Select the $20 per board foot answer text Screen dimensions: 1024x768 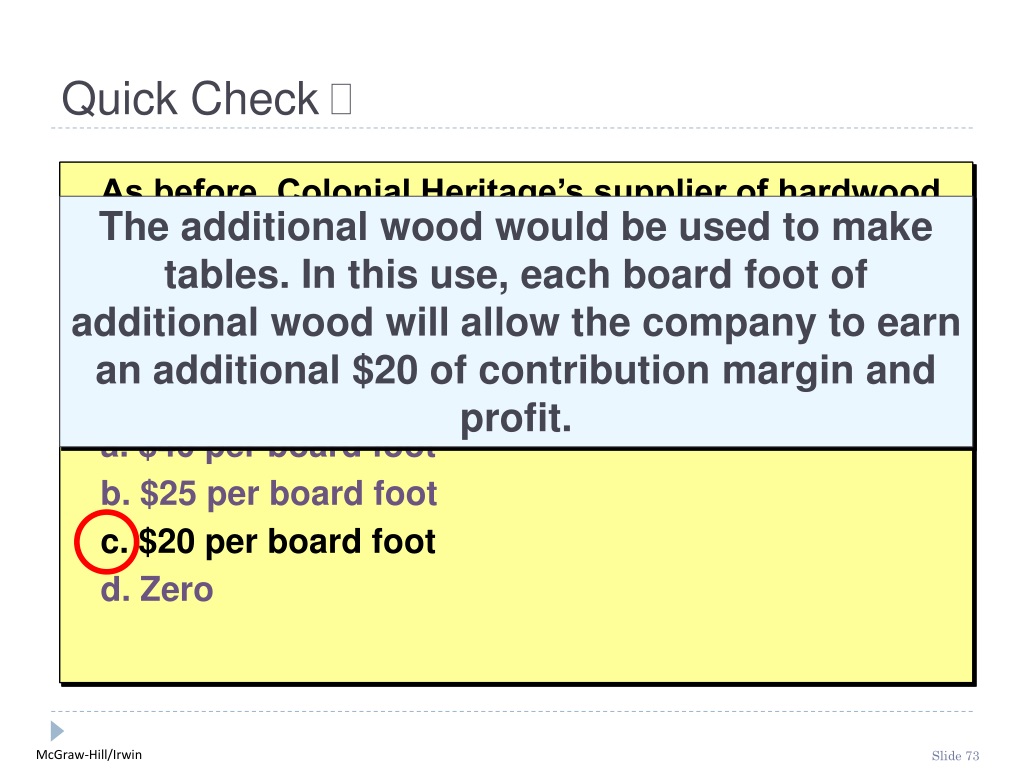[287, 542]
